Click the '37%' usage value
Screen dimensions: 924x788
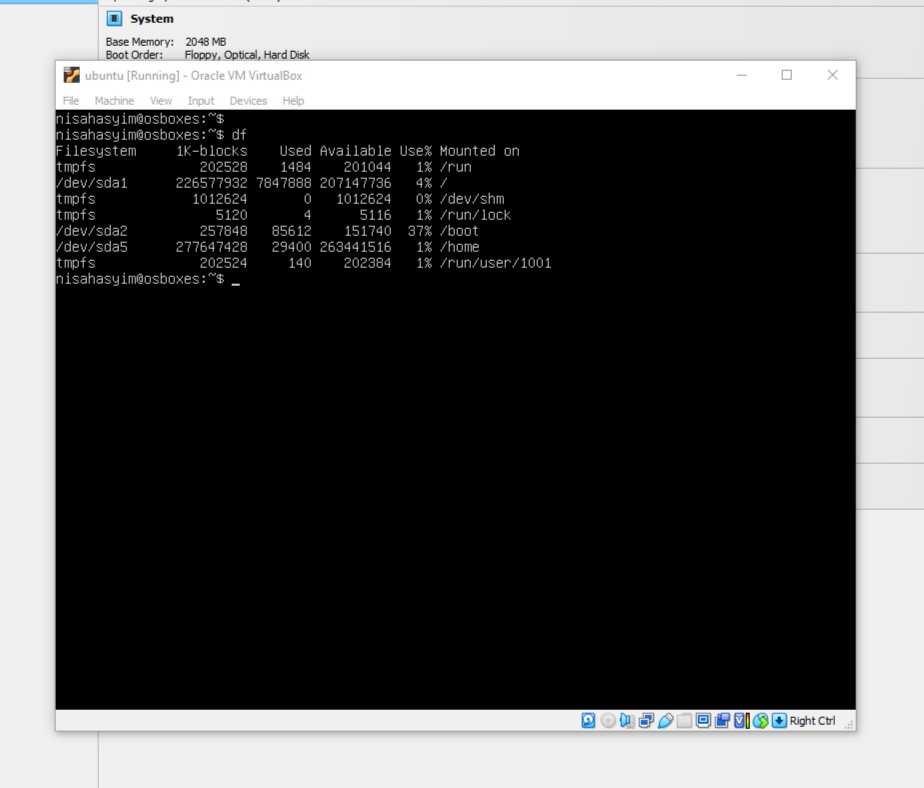(x=420, y=231)
